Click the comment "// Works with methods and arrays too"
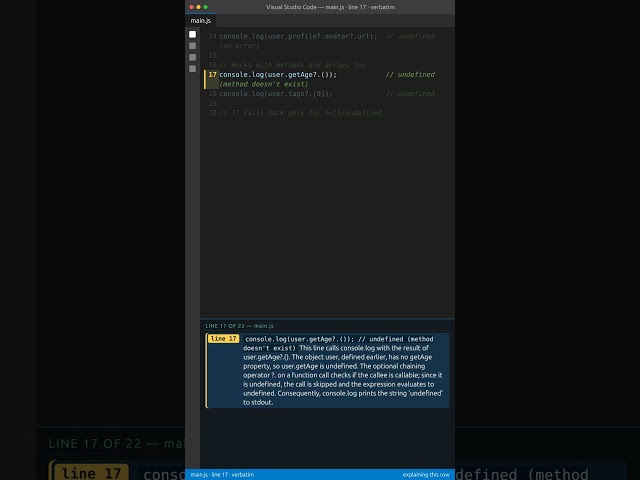Screen dimensions: 640x480 click(293, 65)
